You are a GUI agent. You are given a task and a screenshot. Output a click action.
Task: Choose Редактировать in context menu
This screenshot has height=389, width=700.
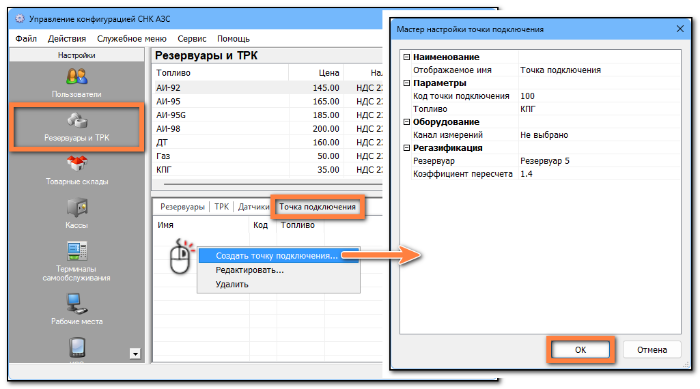click(x=279, y=270)
